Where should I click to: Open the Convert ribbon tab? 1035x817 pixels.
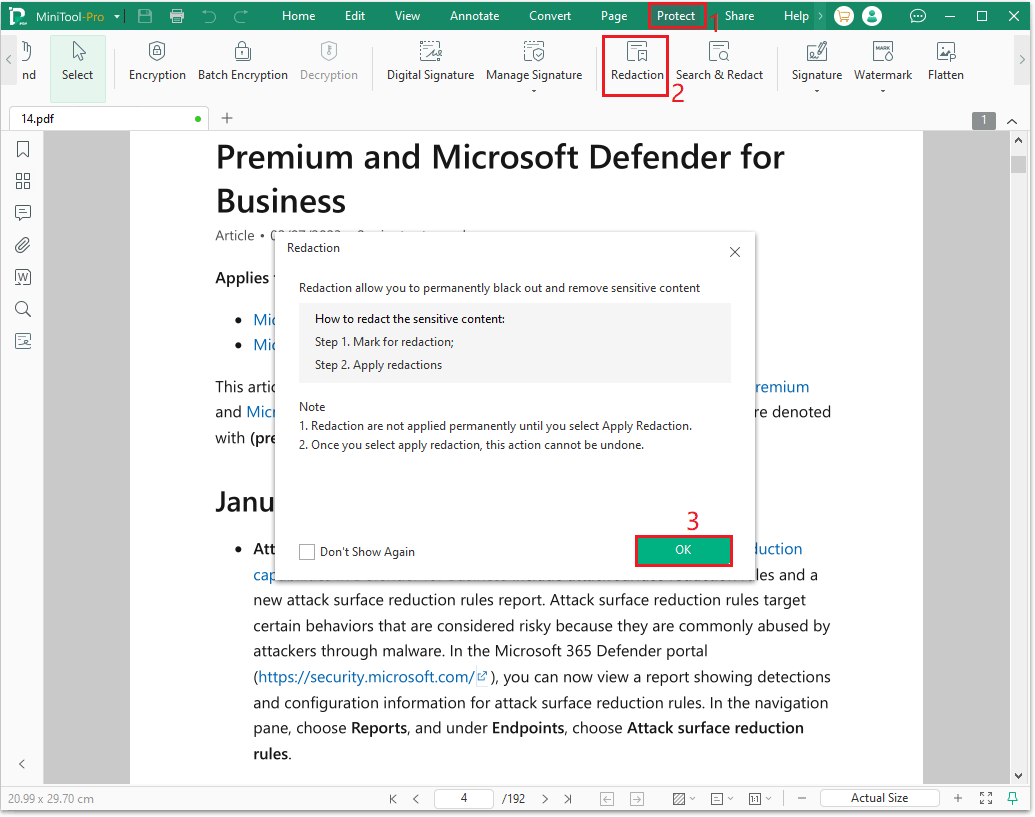(549, 15)
